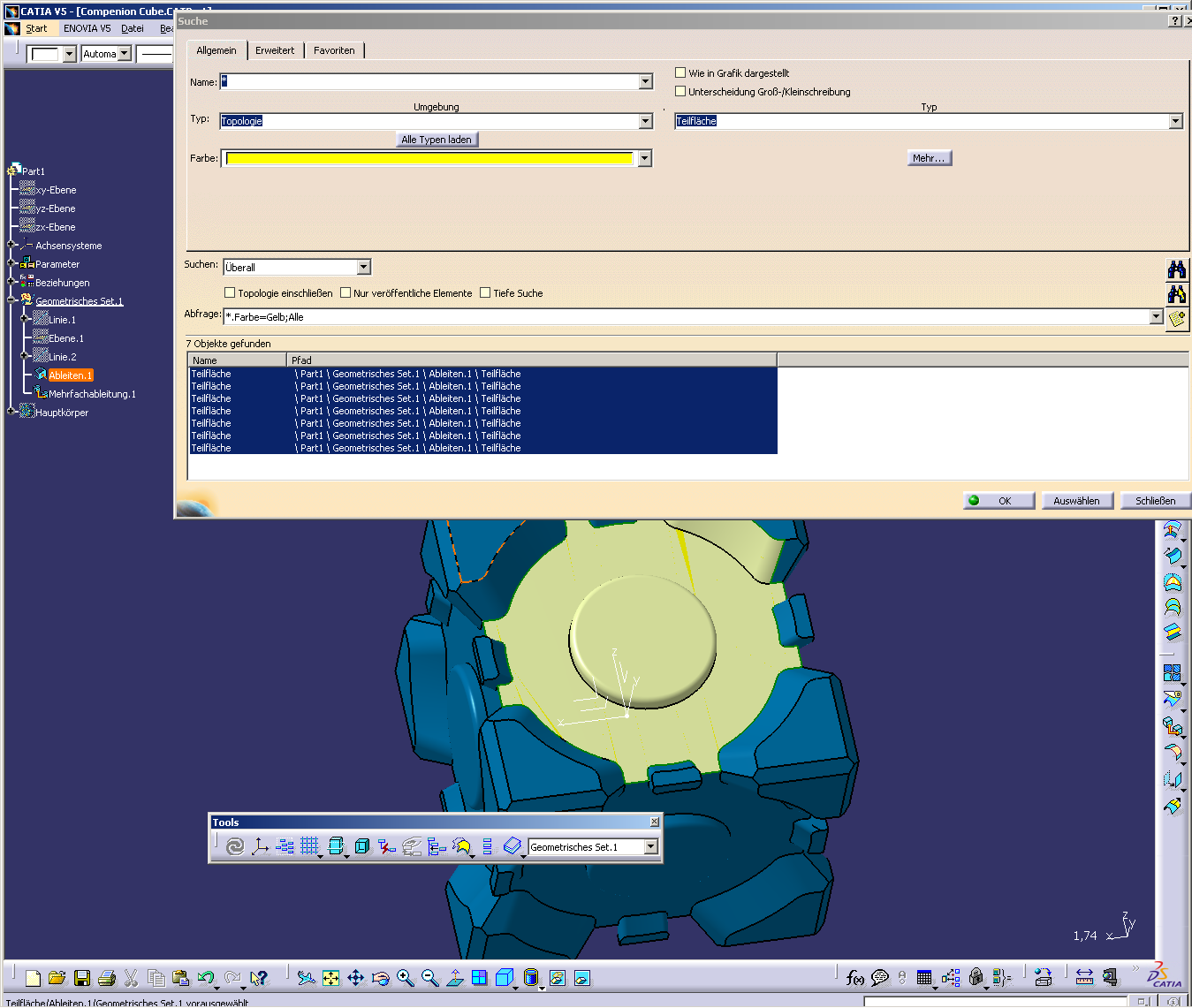This screenshot has height=1008, width=1192.
Task: Open the Suchen 'Überall' dropdown
Action: pyautogui.click(x=363, y=267)
